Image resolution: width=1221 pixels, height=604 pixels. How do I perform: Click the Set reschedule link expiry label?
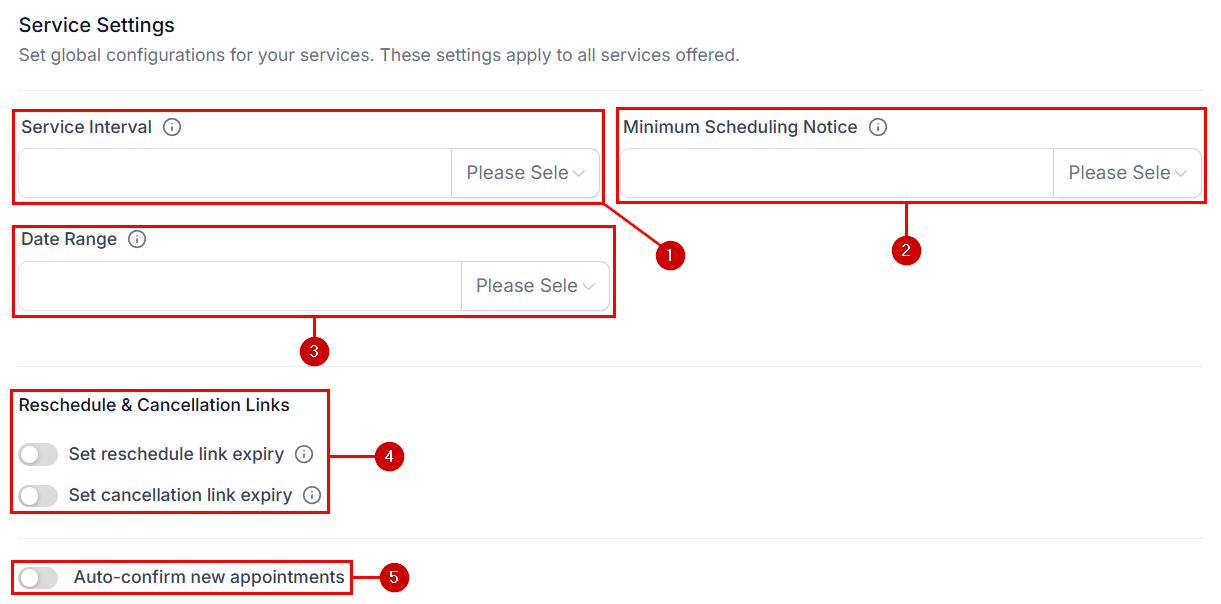click(175, 454)
